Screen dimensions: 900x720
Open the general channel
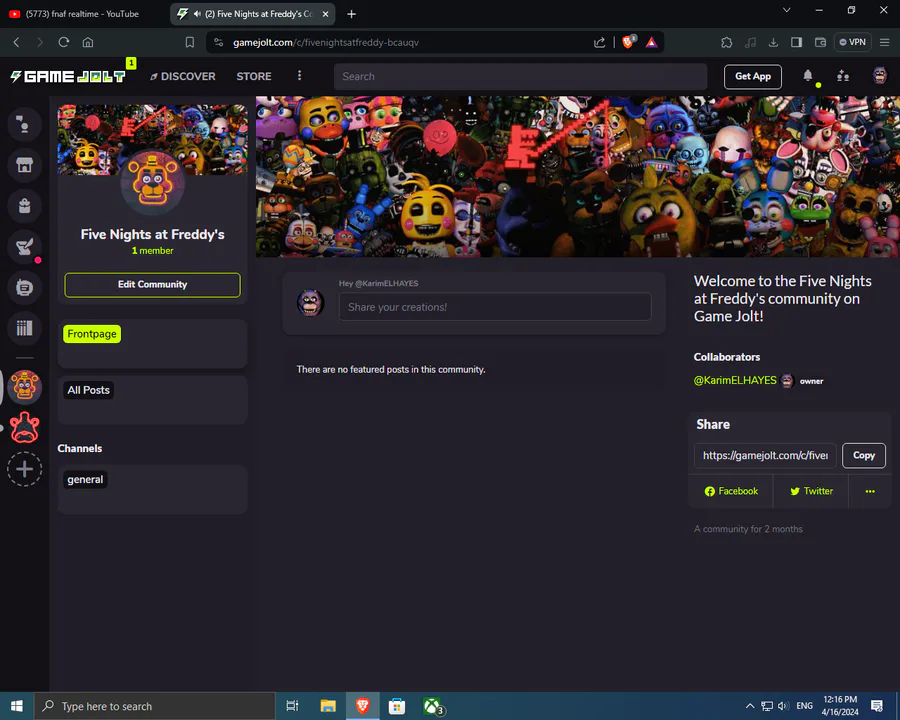(x=85, y=479)
